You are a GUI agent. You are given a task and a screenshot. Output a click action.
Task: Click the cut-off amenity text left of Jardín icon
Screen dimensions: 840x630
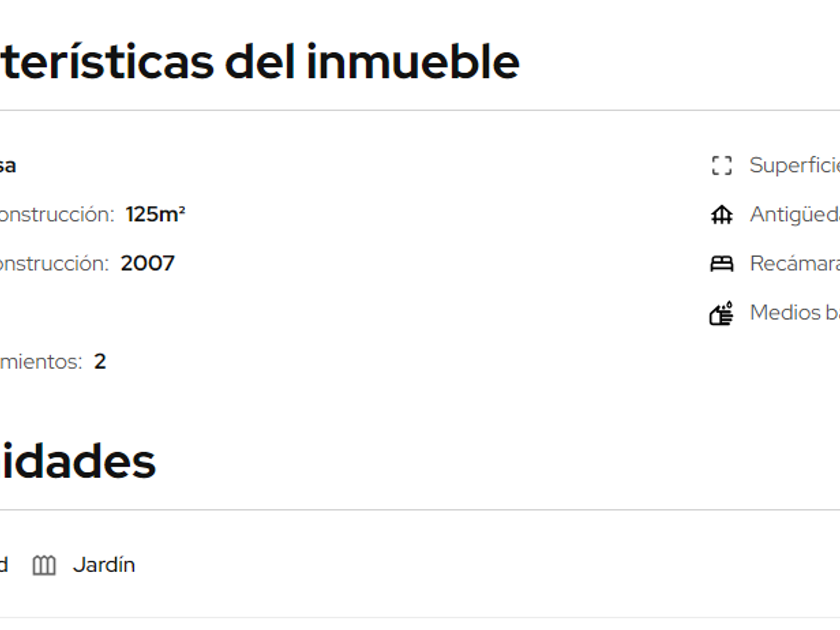point(4,565)
